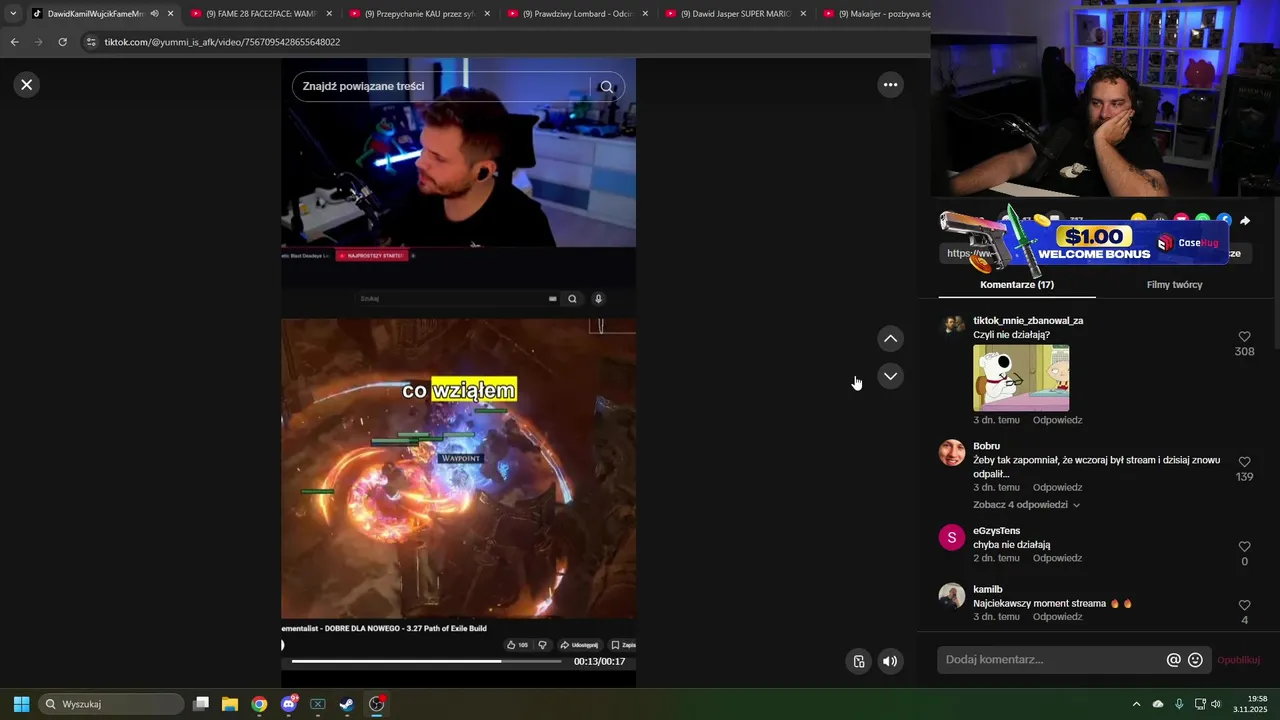Viewport: 1280px width, 720px height.
Task: Click the Wyszukaj taskbar search box
Action: tap(111, 704)
